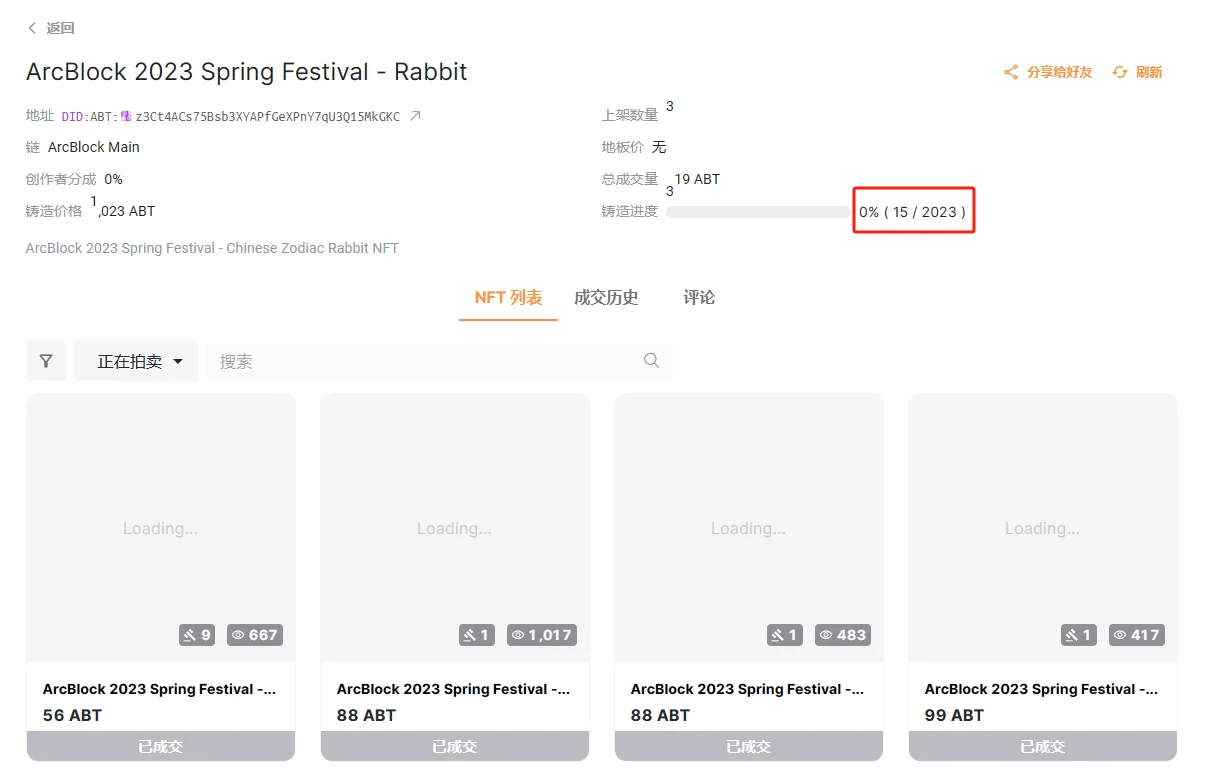The image size is (1214, 782).
Task: Click the 已成交 button under 99 ABT
Action: point(1042,746)
